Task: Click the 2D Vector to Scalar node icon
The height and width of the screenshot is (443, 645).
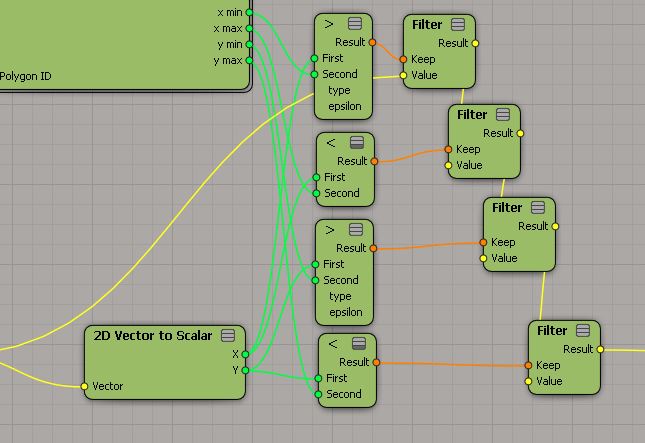Action: tap(227, 335)
